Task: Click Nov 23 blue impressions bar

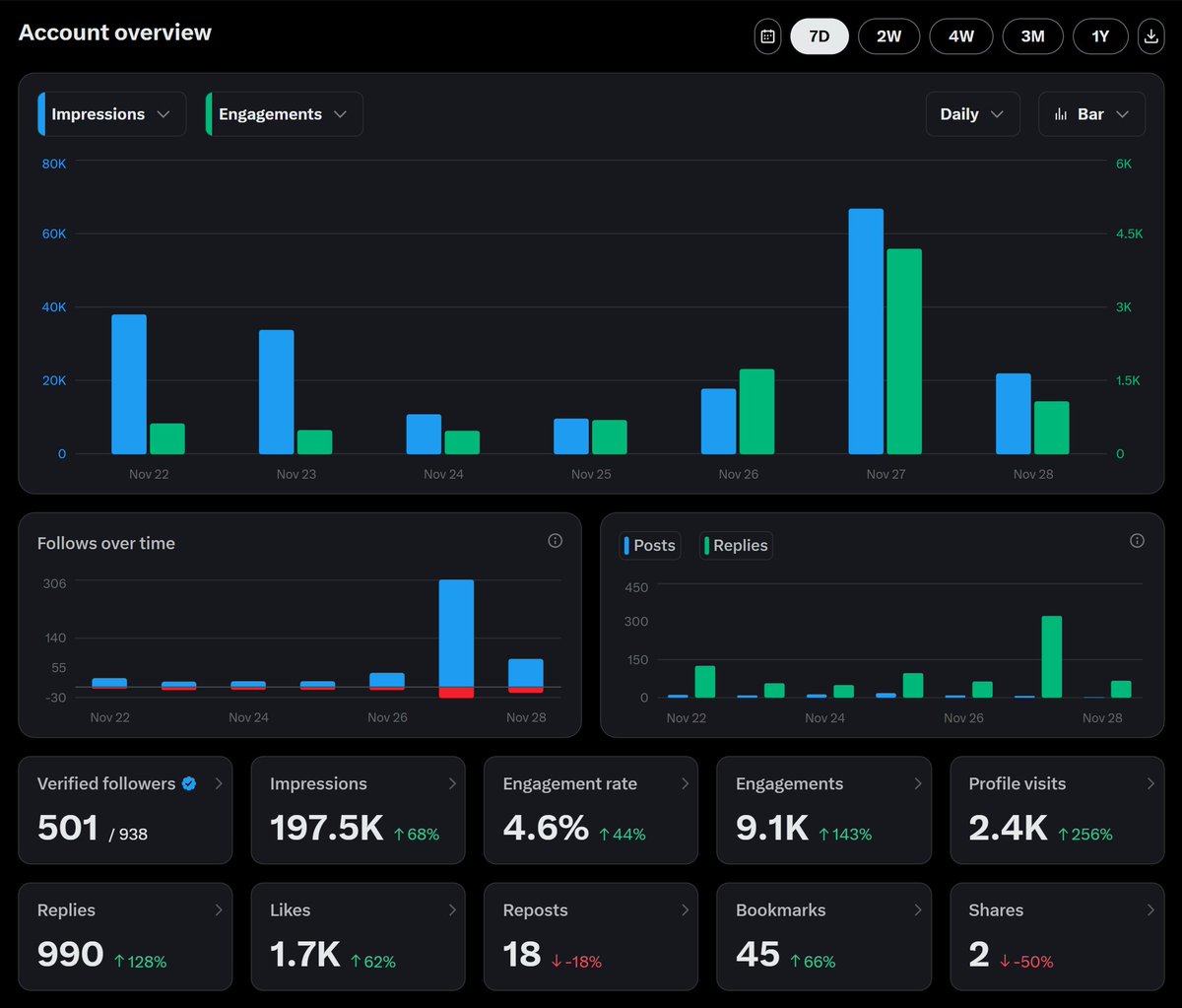Action: pyautogui.click(x=277, y=392)
